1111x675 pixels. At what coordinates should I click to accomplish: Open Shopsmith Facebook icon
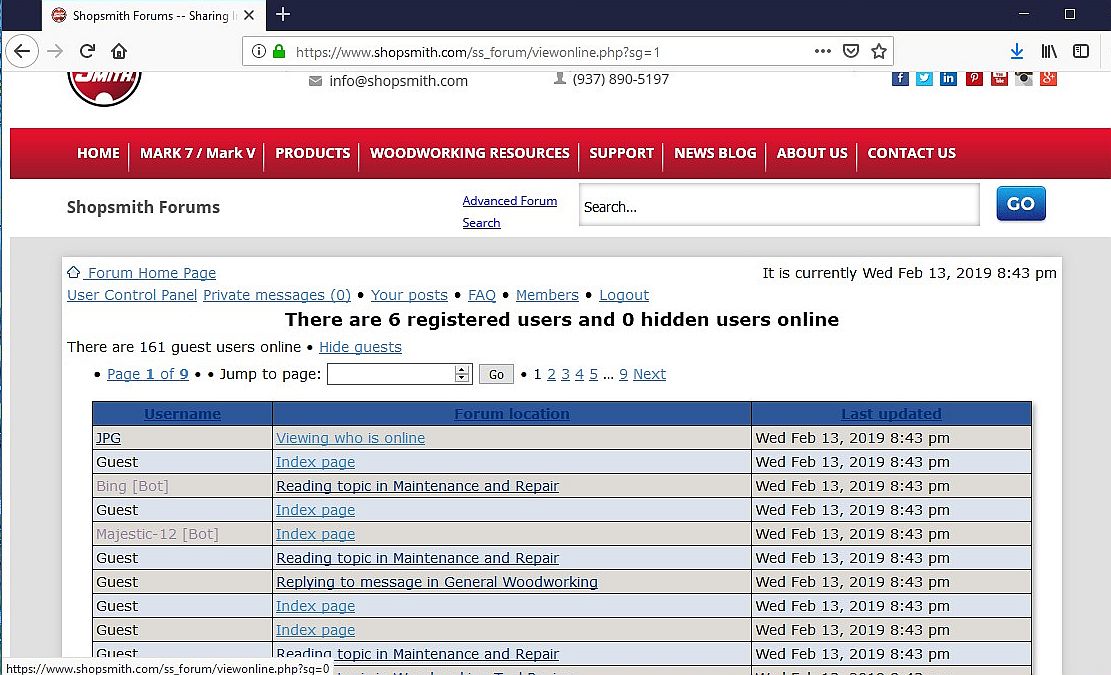pyautogui.click(x=900, y=78)
